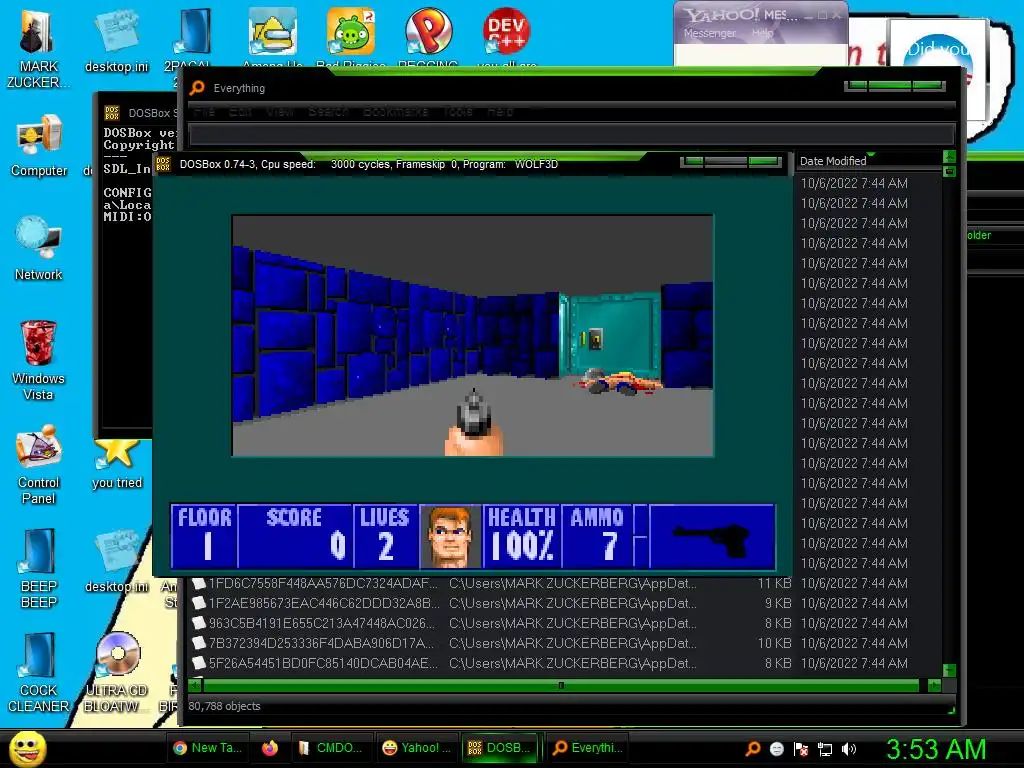Viewport: 1024px width, 768px height.
Task: Click the Everything horizontal scroll-left arrow
Action: [195, 686]
